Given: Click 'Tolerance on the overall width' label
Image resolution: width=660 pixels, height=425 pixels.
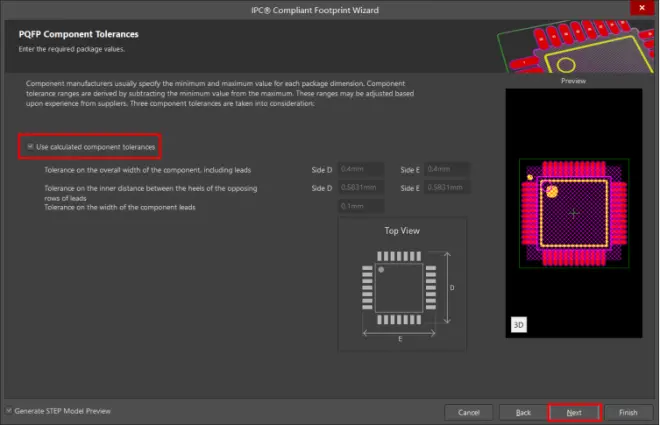Looking at the screenshot, I should 147,170.
